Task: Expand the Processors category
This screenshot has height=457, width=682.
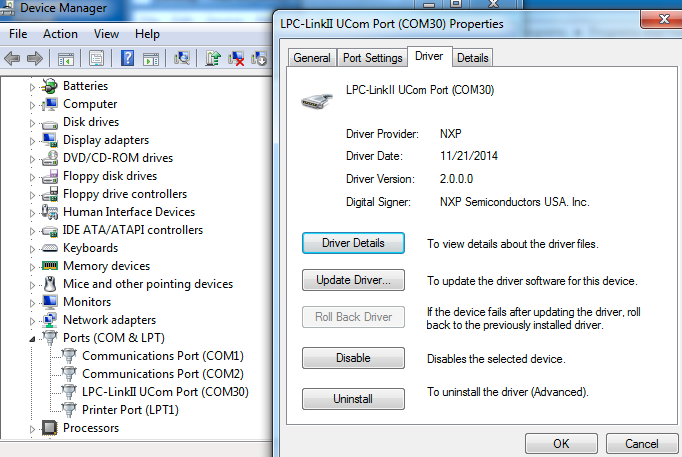Action: click(33, 428)
